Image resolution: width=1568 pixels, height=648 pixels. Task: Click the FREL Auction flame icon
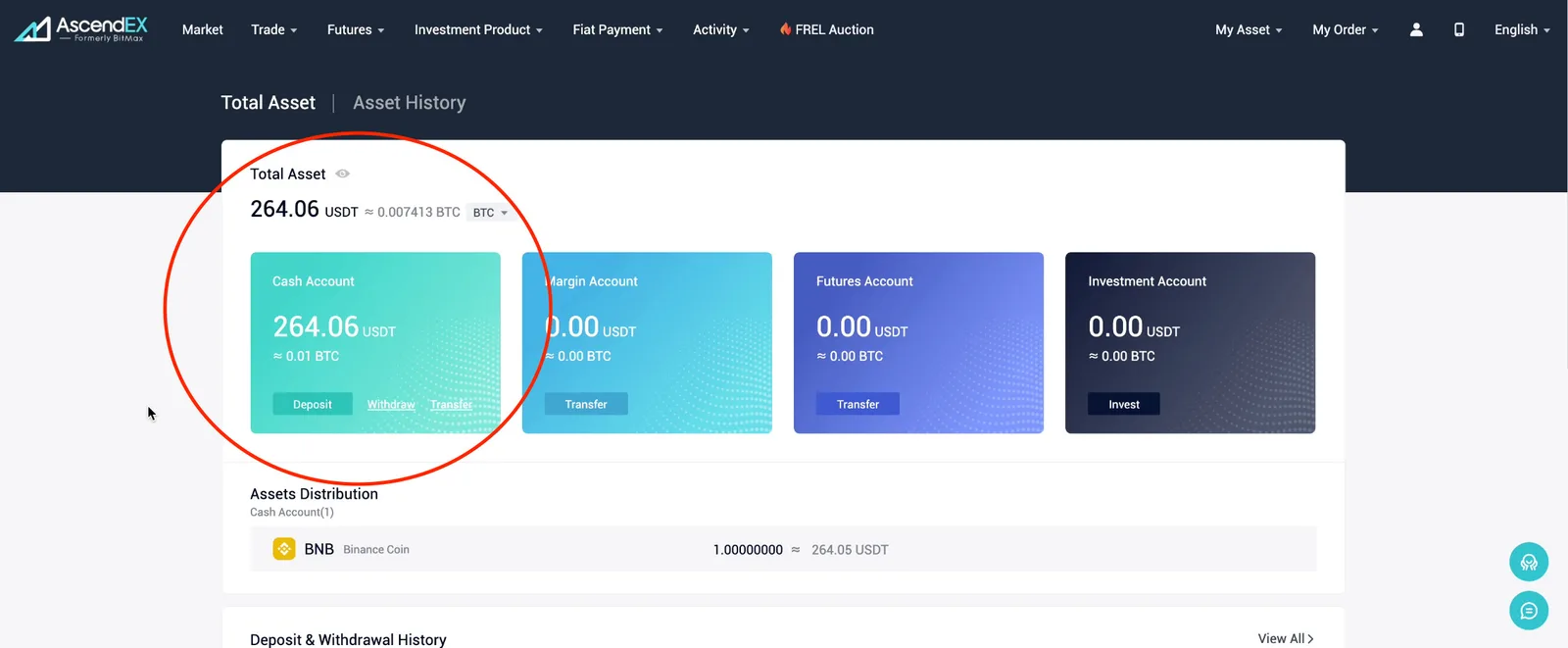(785, 29)
